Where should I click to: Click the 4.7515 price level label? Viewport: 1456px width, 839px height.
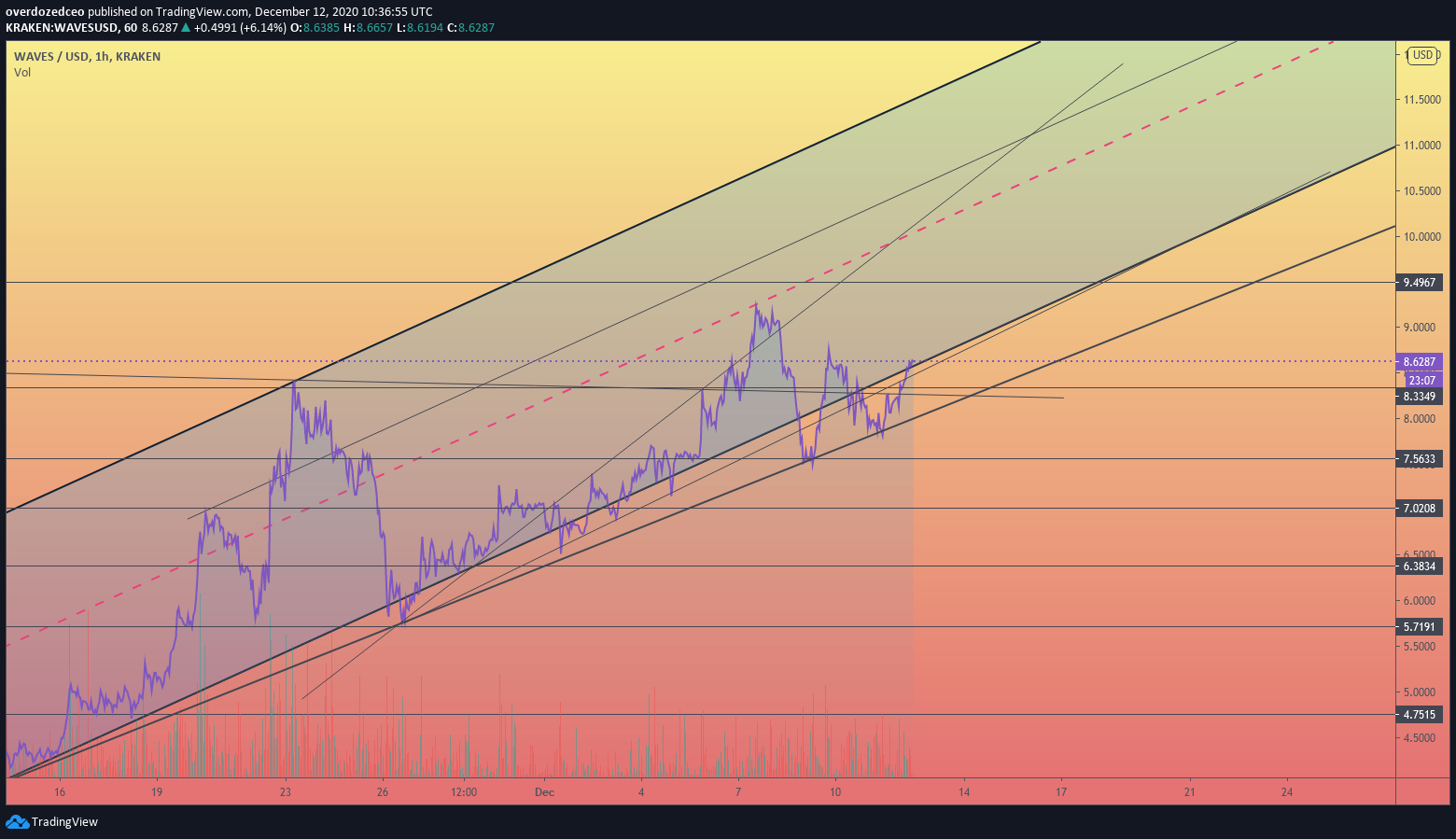click(x=1420, y=715)
